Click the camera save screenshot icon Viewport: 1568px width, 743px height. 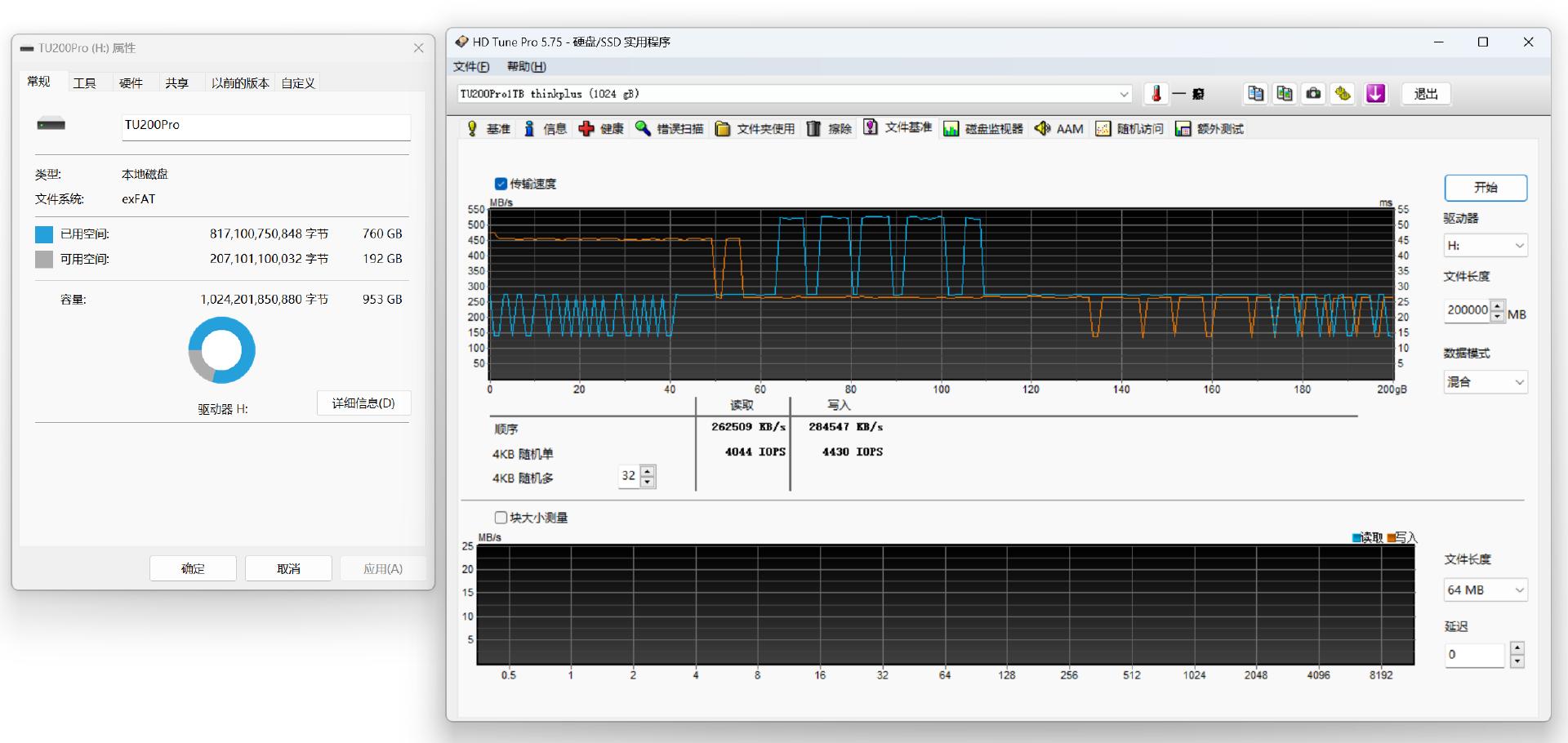point(1313,94)
